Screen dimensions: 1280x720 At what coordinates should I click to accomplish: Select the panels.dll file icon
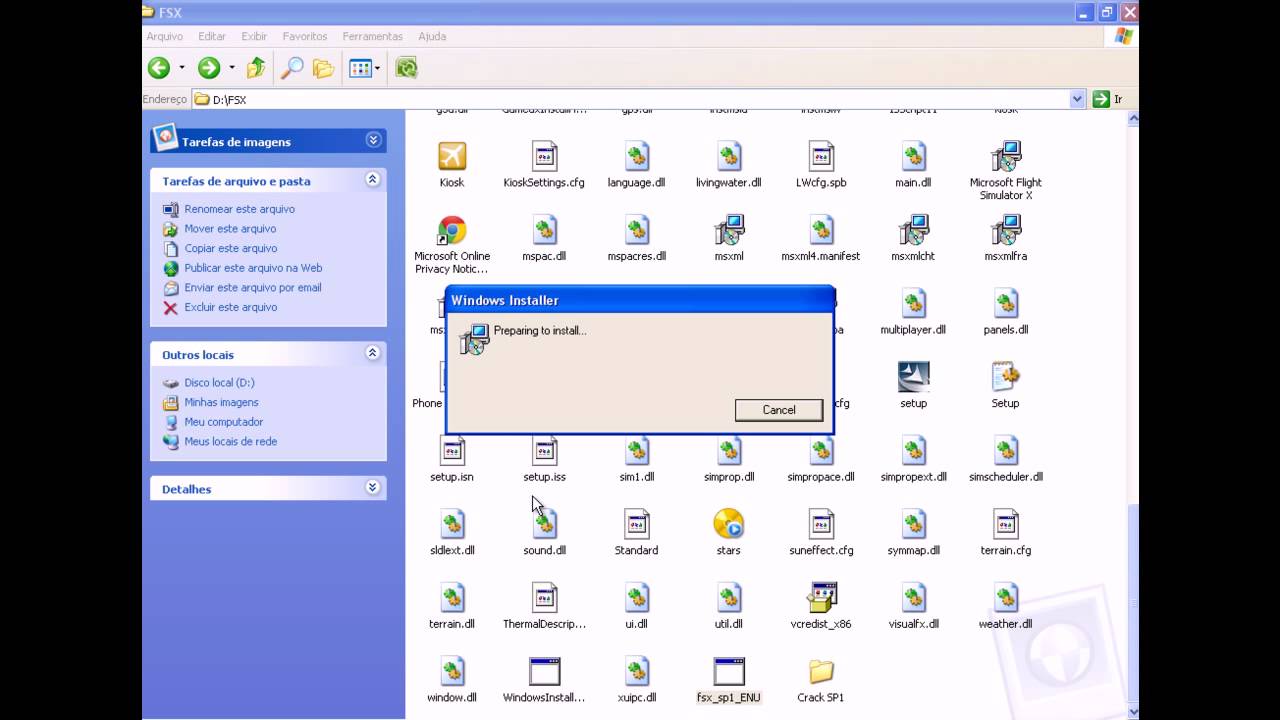click(x=1005, y=303)
